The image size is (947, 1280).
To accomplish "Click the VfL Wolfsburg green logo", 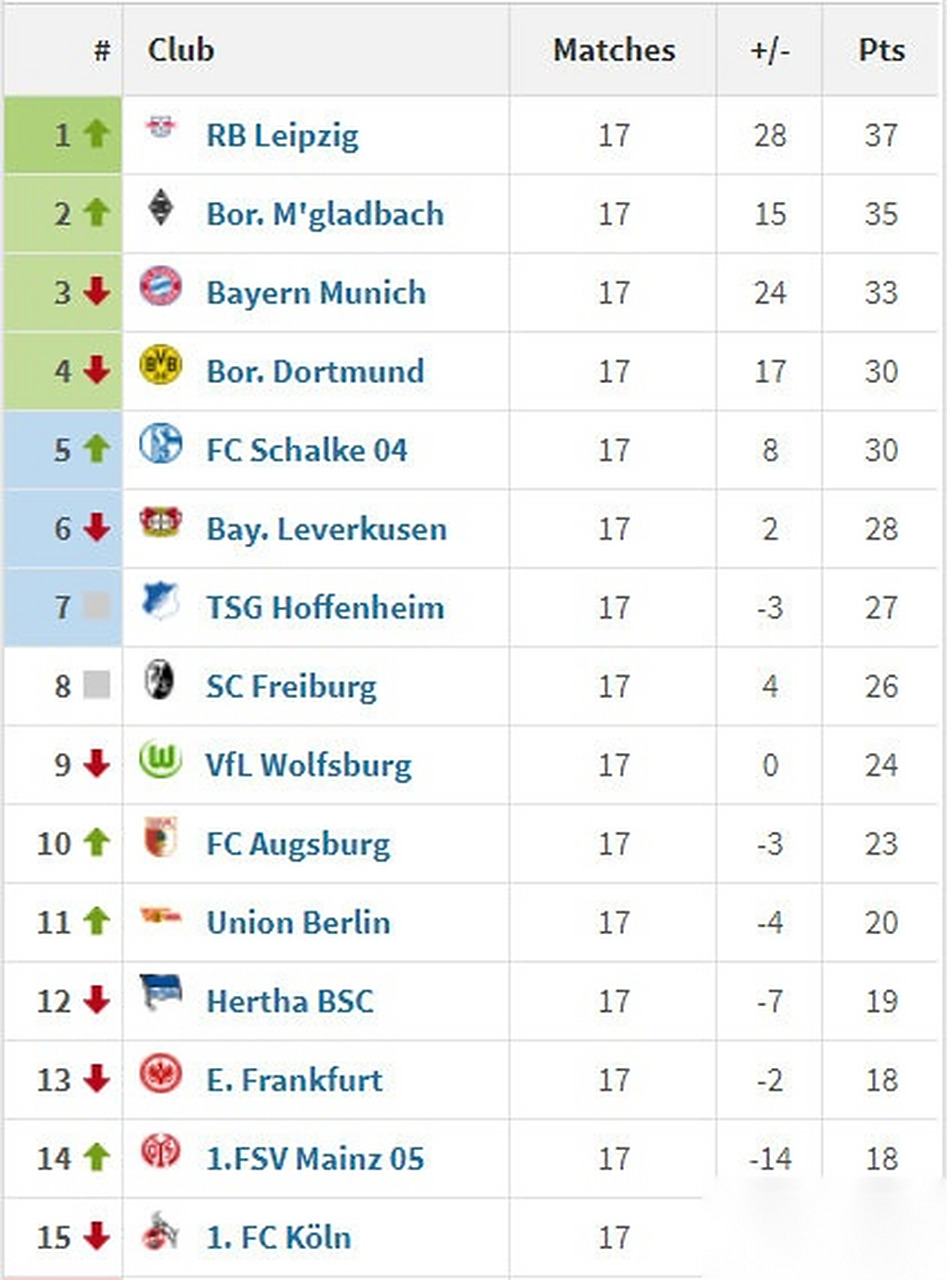I will [160, 760].
